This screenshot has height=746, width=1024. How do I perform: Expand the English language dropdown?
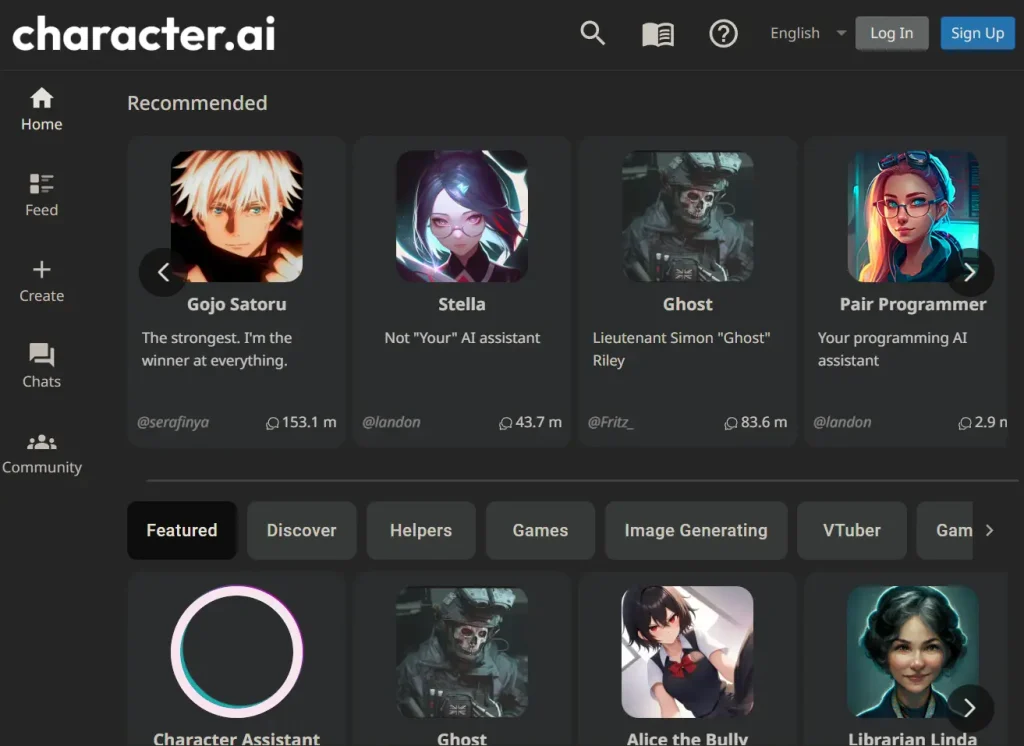805,33
